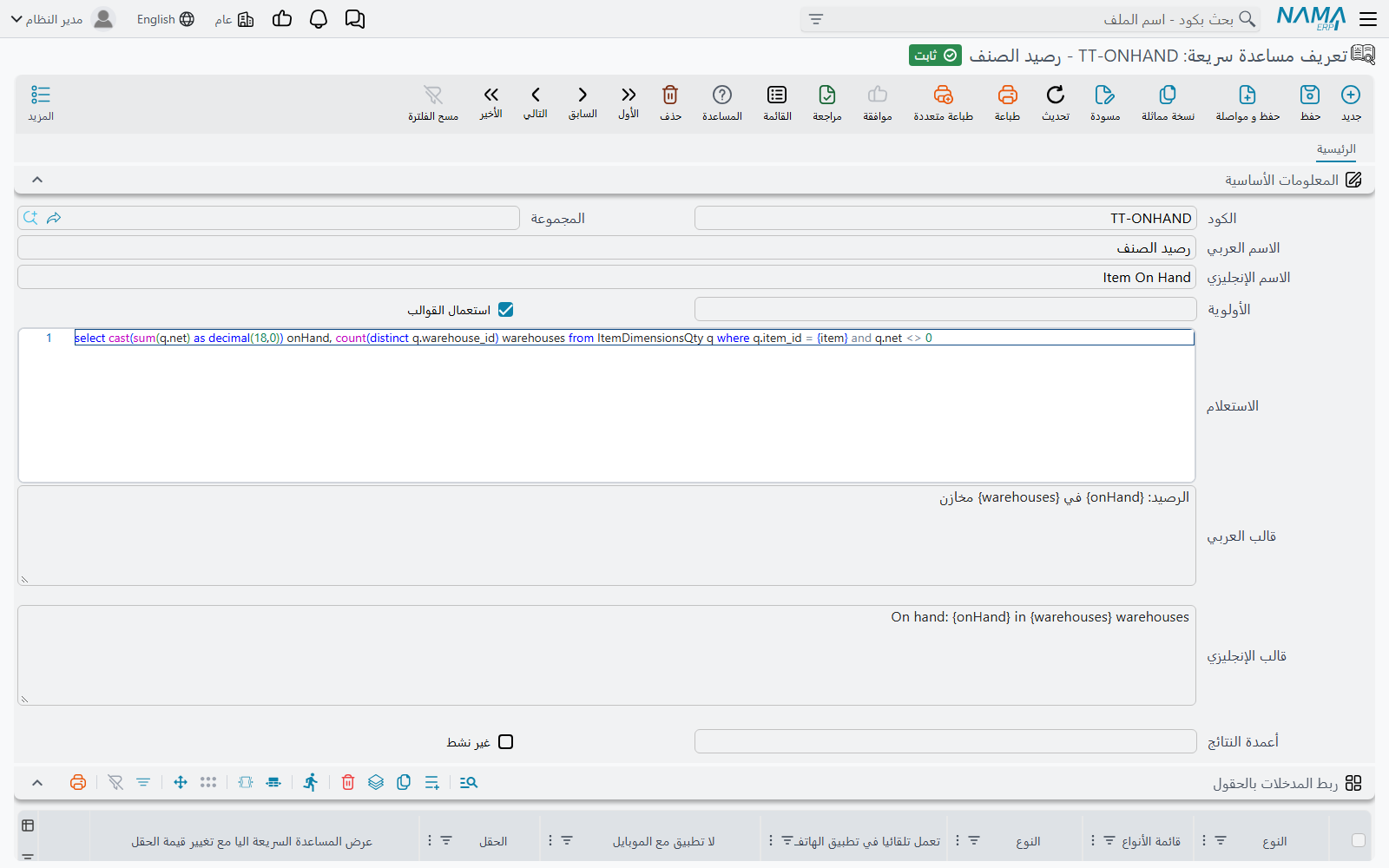This screenshot has height=868, width=1389.
Task: Click into the قالب الإنجليزي template textarea
Action: (607, 655)
